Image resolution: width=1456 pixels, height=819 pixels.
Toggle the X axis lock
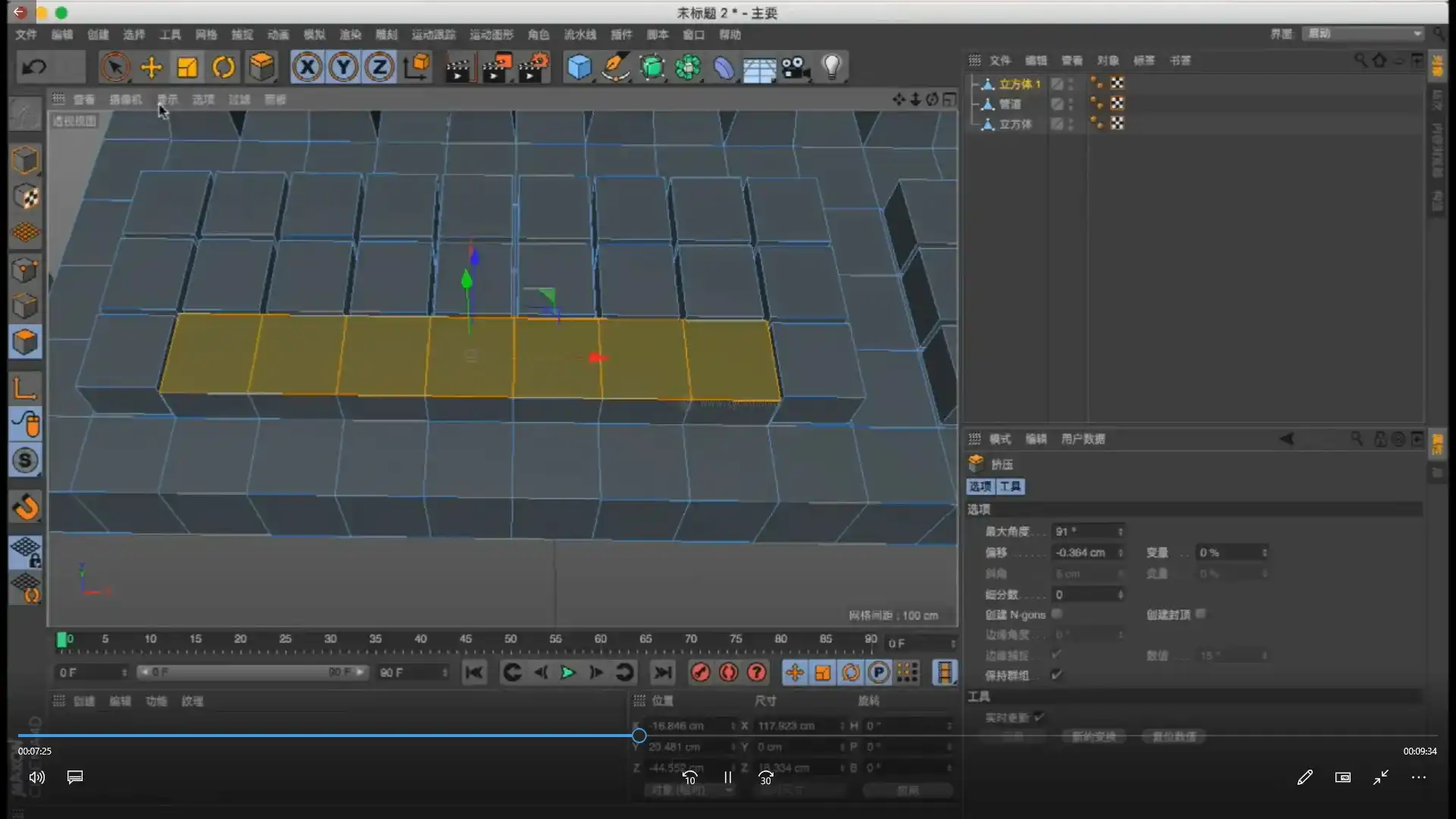pyautogui.click(x=307, y=67)
